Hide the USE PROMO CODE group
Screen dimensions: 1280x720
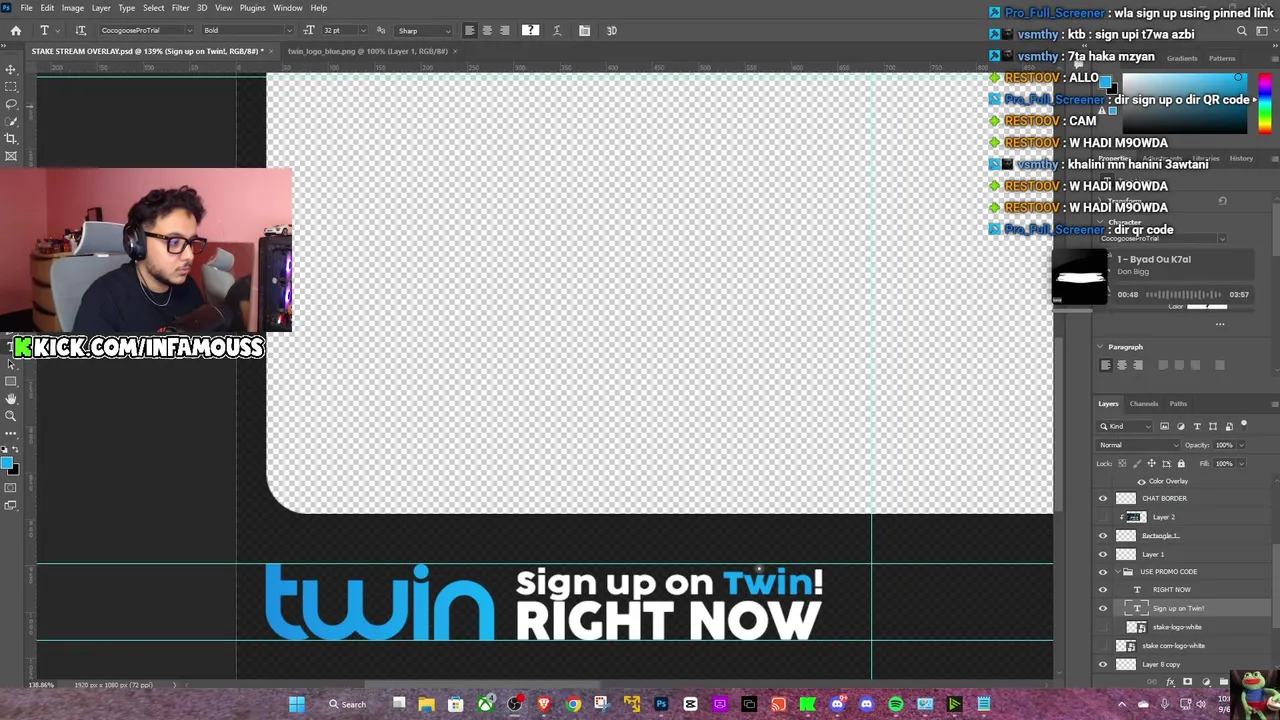[1103, 572]
